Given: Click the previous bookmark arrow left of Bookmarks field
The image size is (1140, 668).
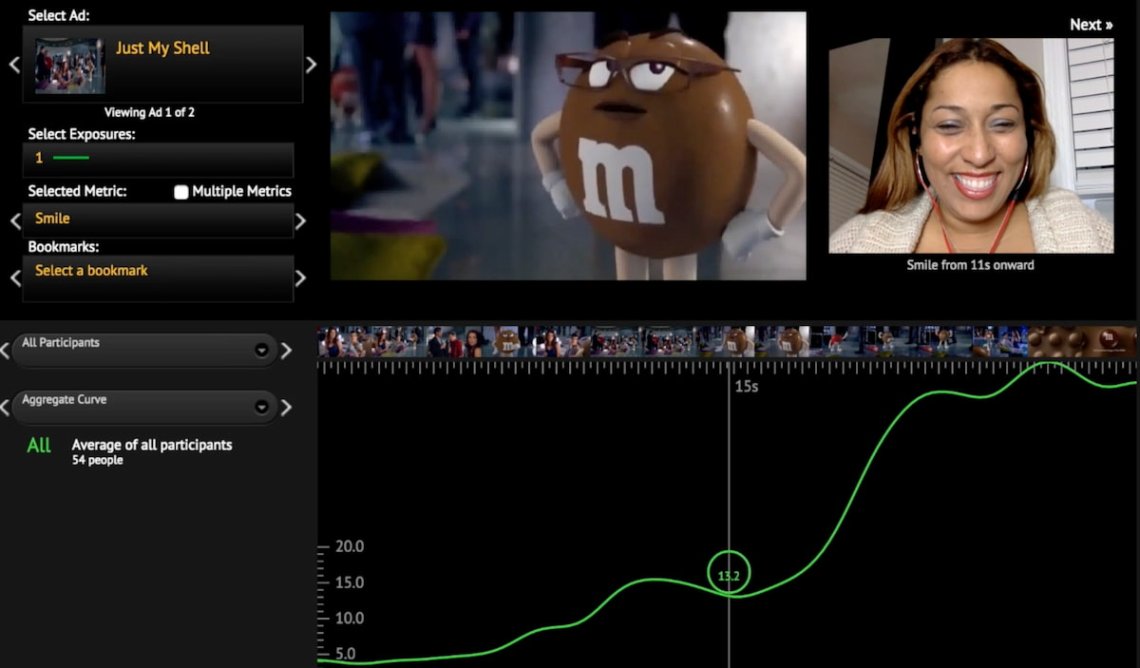Looking at the screenshot, I should point(14,278).
